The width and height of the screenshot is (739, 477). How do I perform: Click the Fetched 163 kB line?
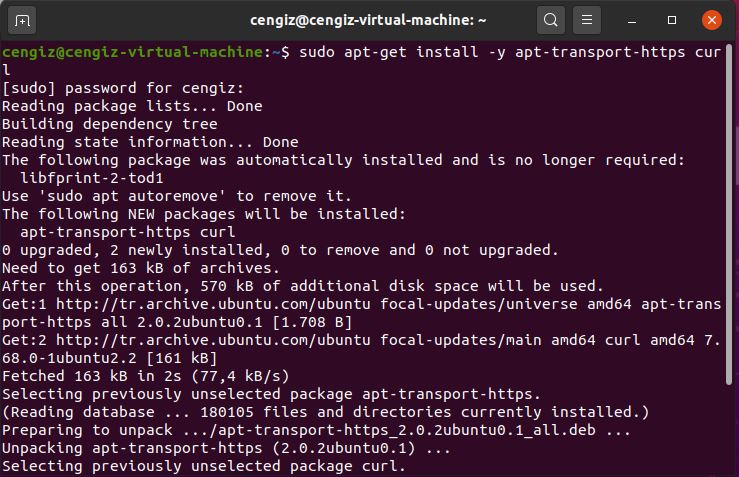[x=146, y=376]
